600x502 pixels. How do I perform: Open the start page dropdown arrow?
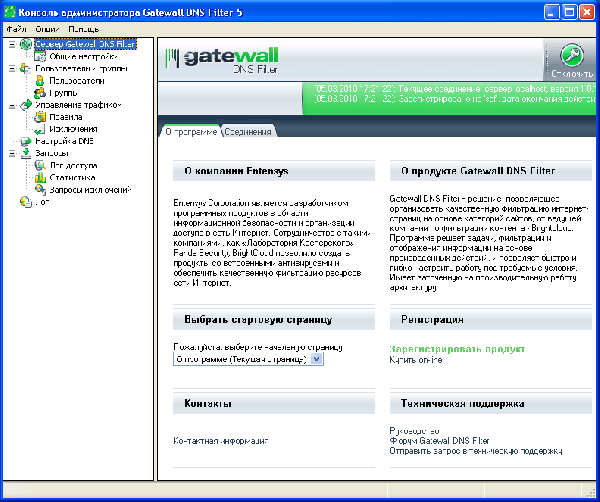tap(316, 359)
